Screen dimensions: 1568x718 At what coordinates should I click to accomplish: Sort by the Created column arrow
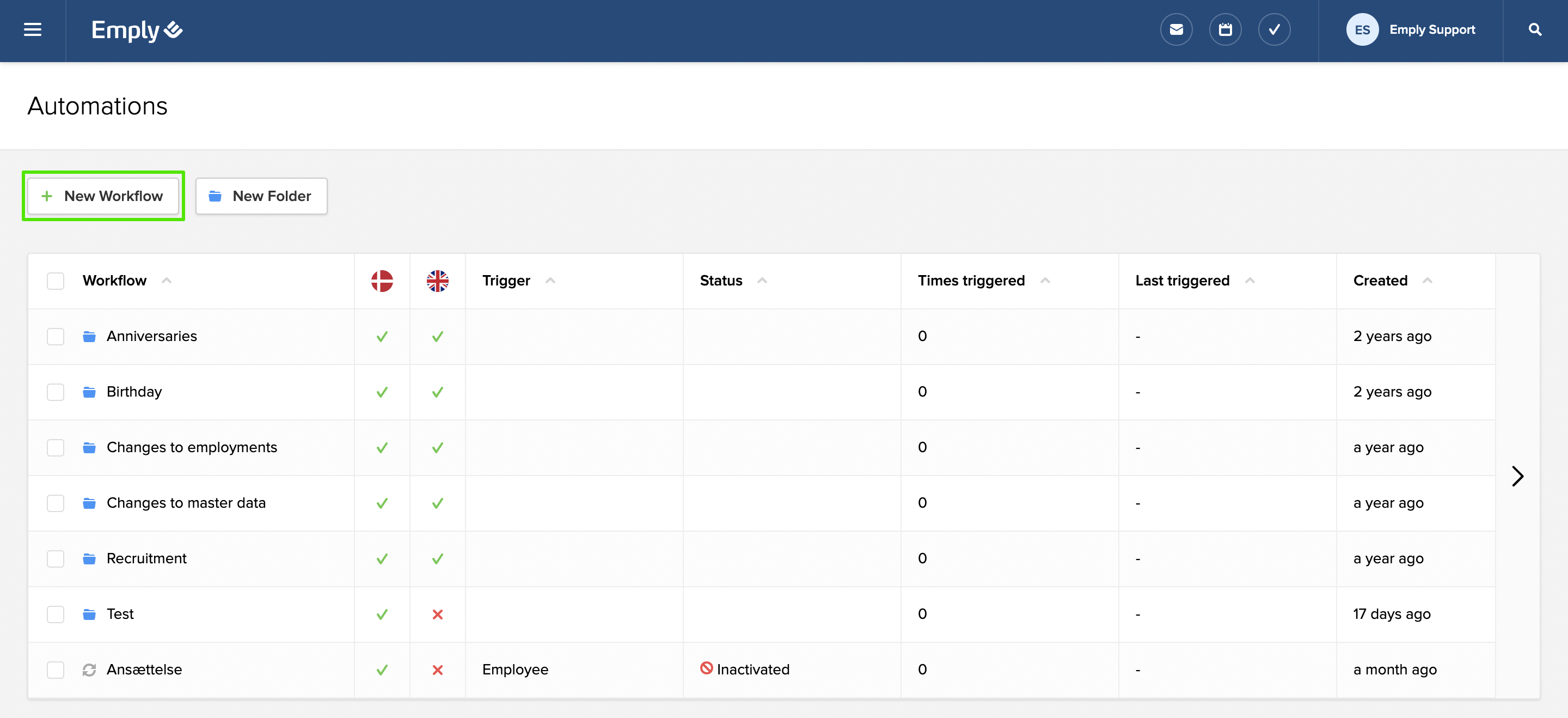pyautogui.click(x=1427, y=281)
